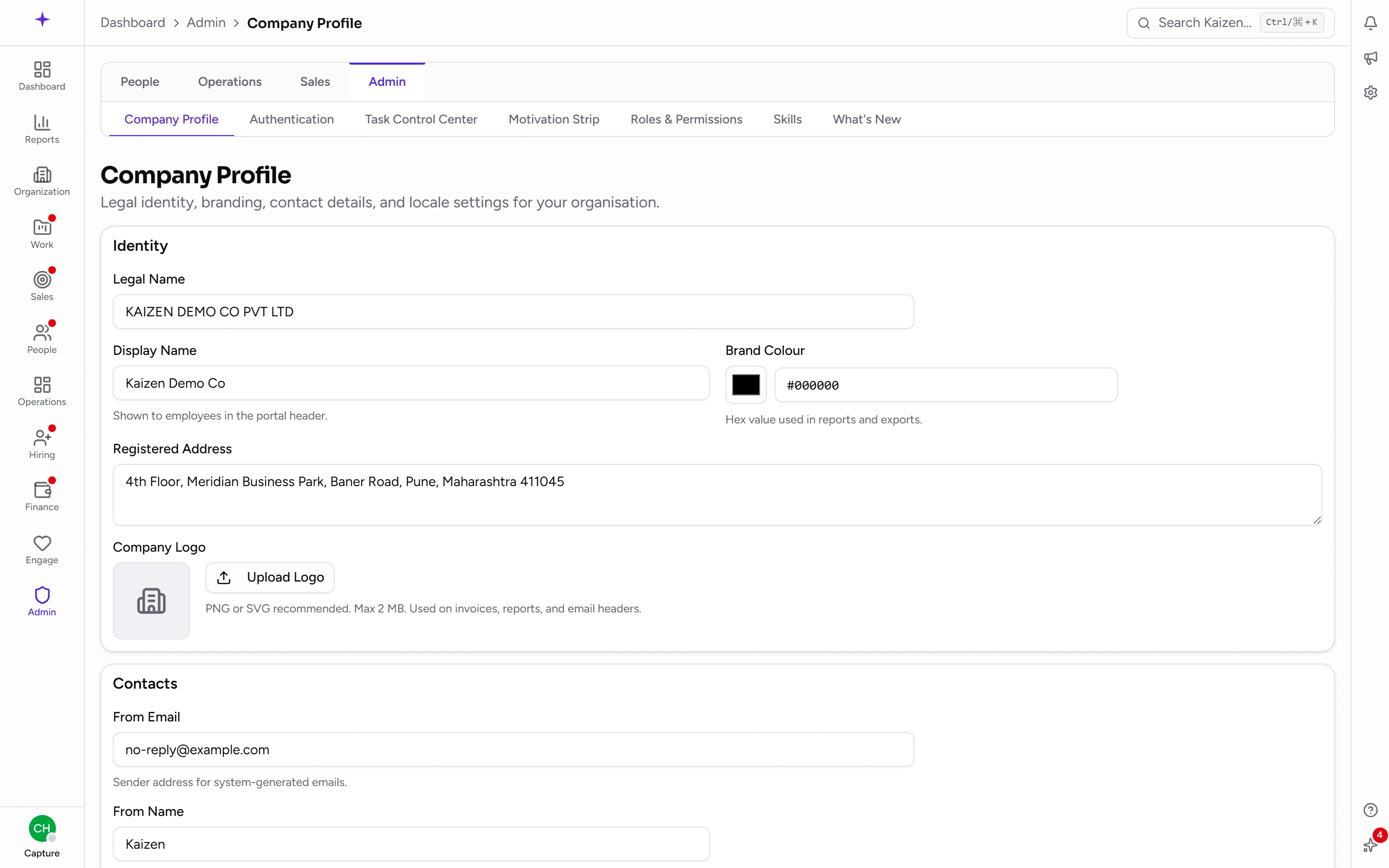This screenshot has height=868, width=1389.
Task: Click the company logo placeholder thumbnail
Action: (x=151, y=601)
